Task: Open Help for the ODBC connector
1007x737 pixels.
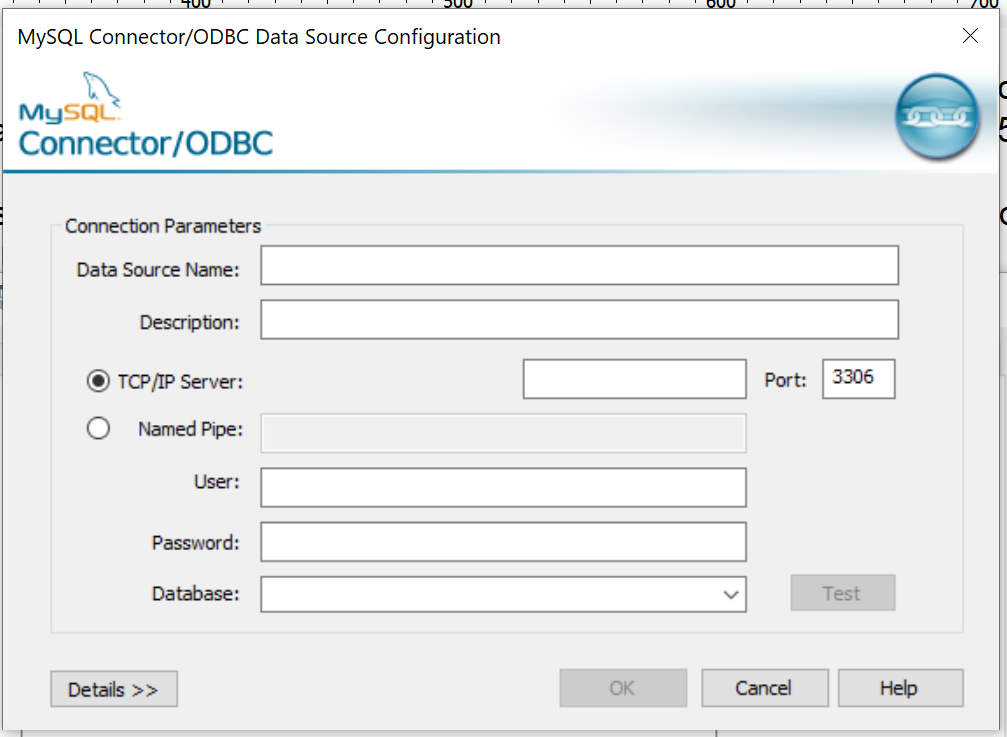Action: 900,688
